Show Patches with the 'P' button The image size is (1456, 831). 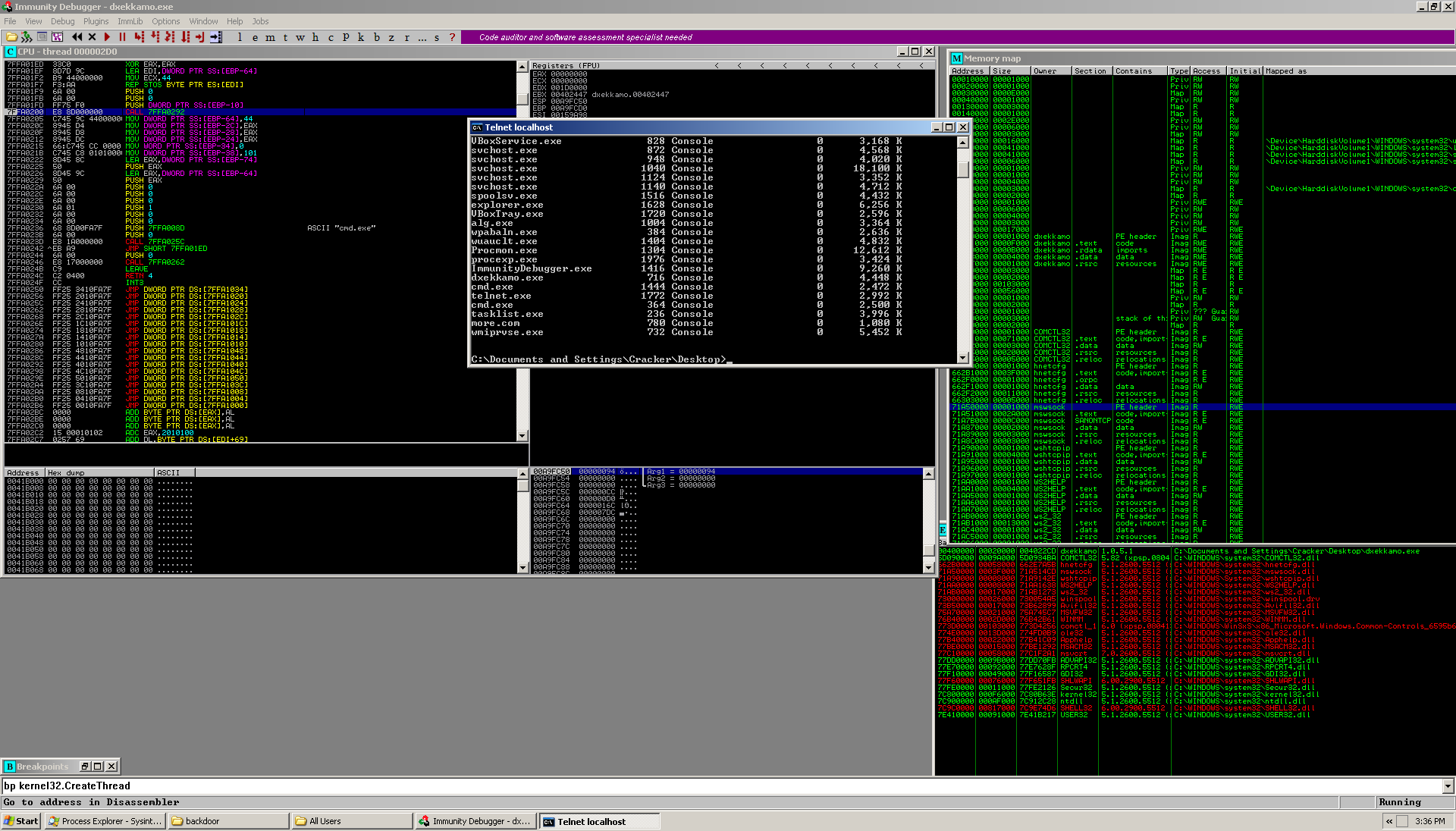coord(346,36)
